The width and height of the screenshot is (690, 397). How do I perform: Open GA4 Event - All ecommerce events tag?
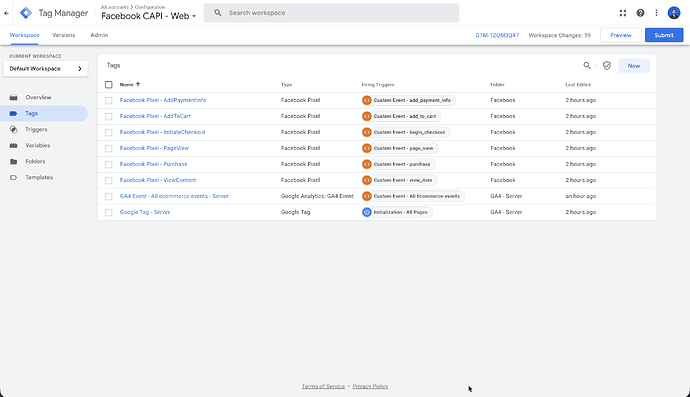(x=174, y=196)
